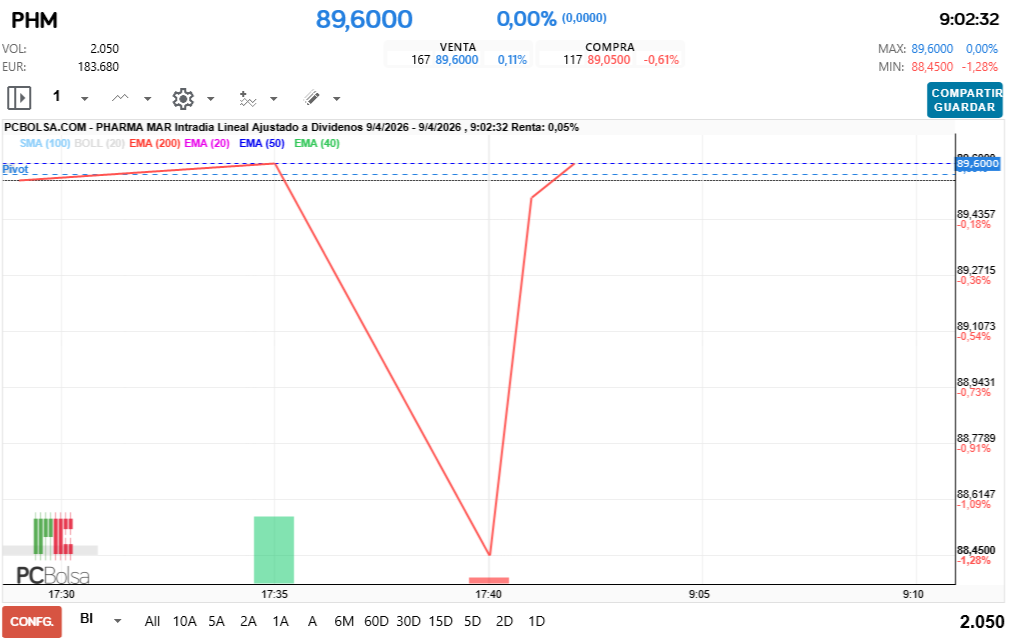
Task: Click the add indicator icon
Action: [248, 98]
